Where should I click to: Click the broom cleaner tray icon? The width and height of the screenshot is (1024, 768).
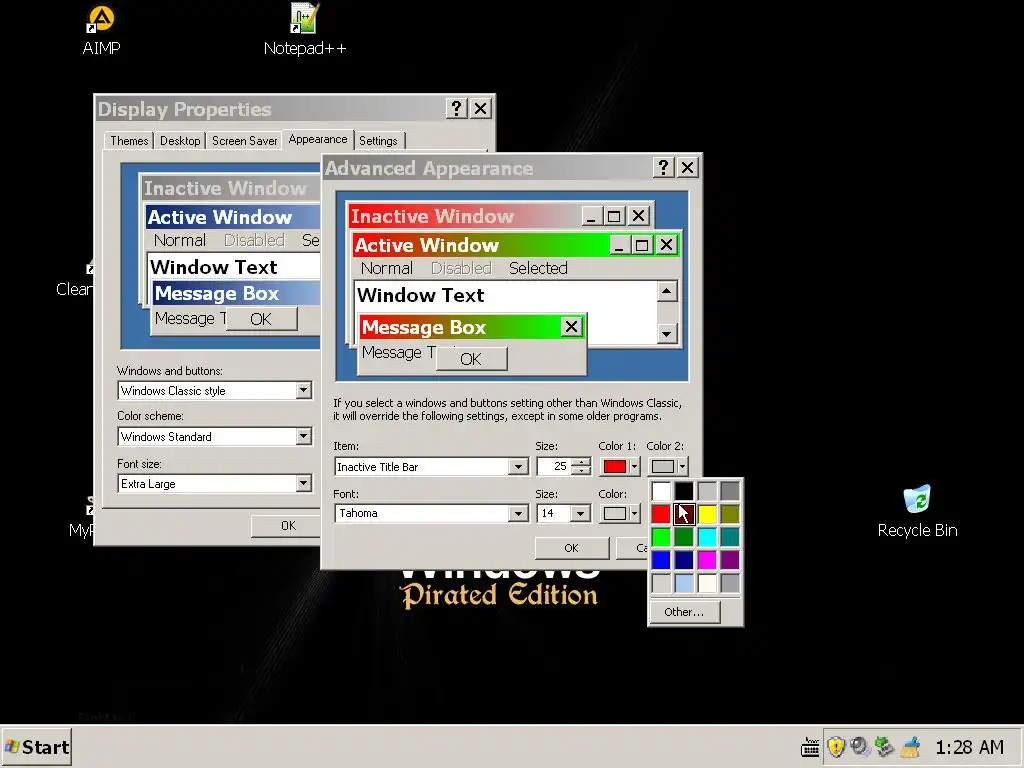point(910,746)
